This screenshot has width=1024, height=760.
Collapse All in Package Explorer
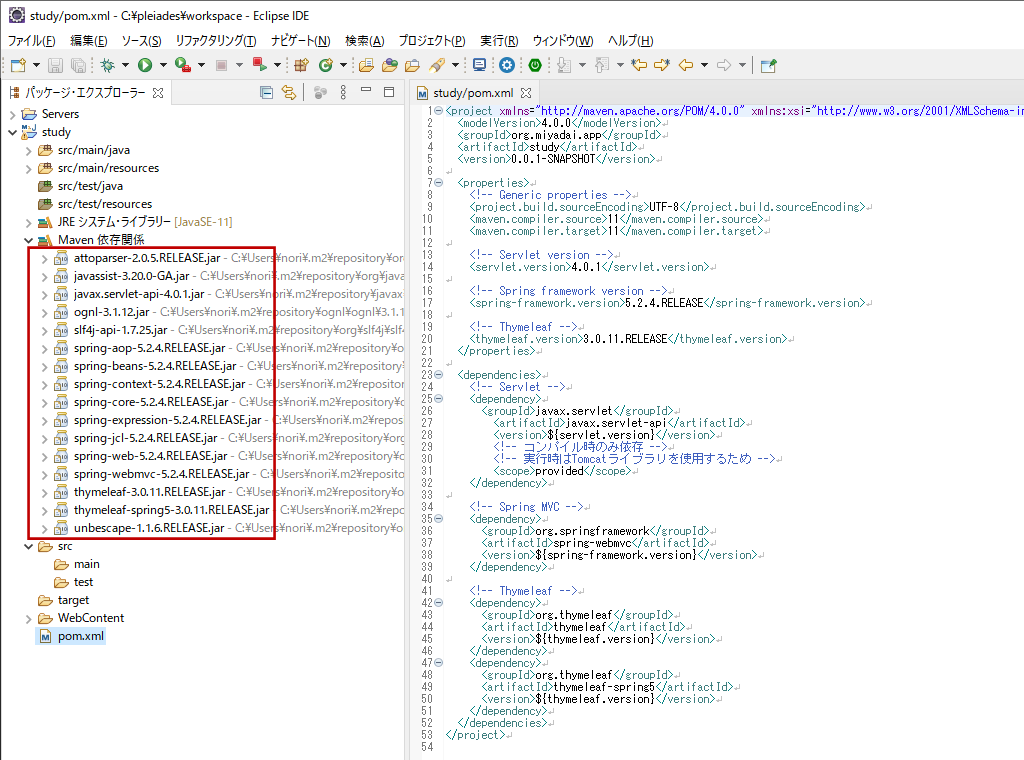click(266, 93)
